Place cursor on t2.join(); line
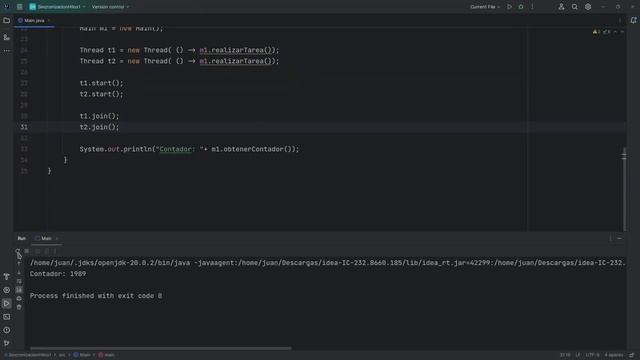640x360 pixels. [x=99, y=127]
